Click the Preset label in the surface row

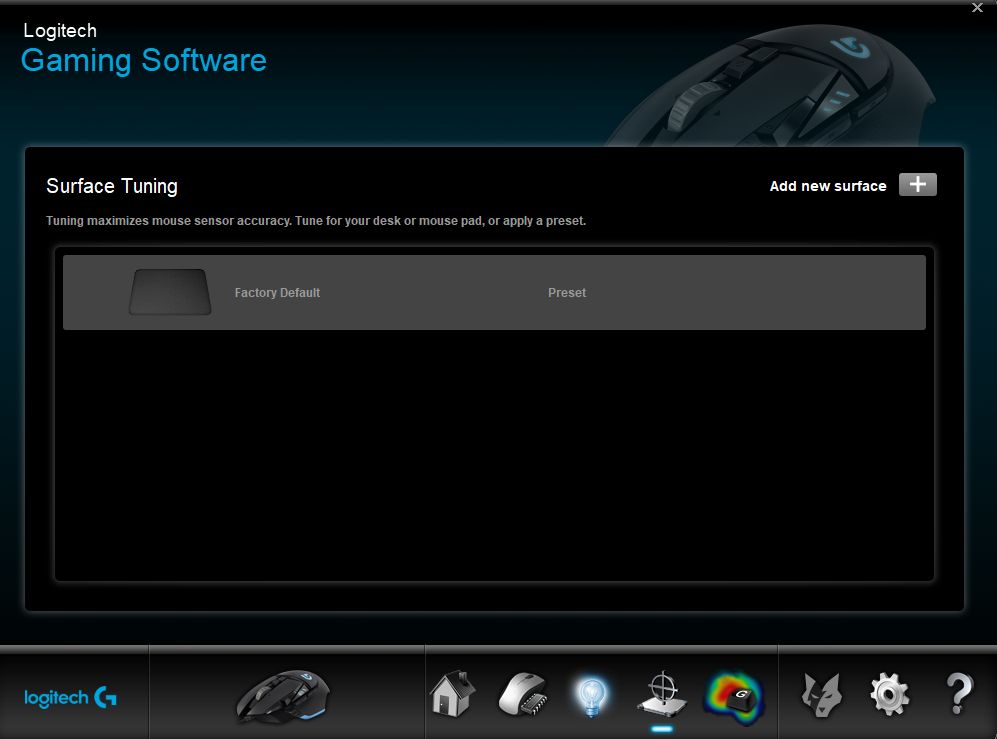567,293
